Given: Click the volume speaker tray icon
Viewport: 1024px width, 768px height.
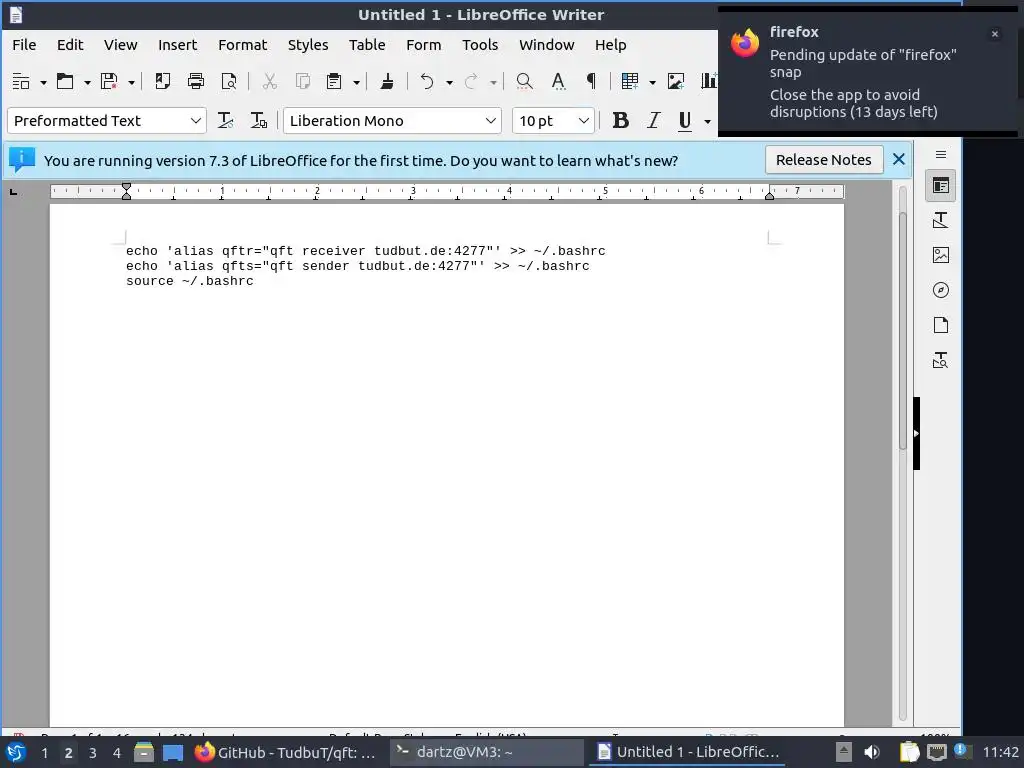Looking at the screenshot, I should pyautogui.click(x=871, y=752).
